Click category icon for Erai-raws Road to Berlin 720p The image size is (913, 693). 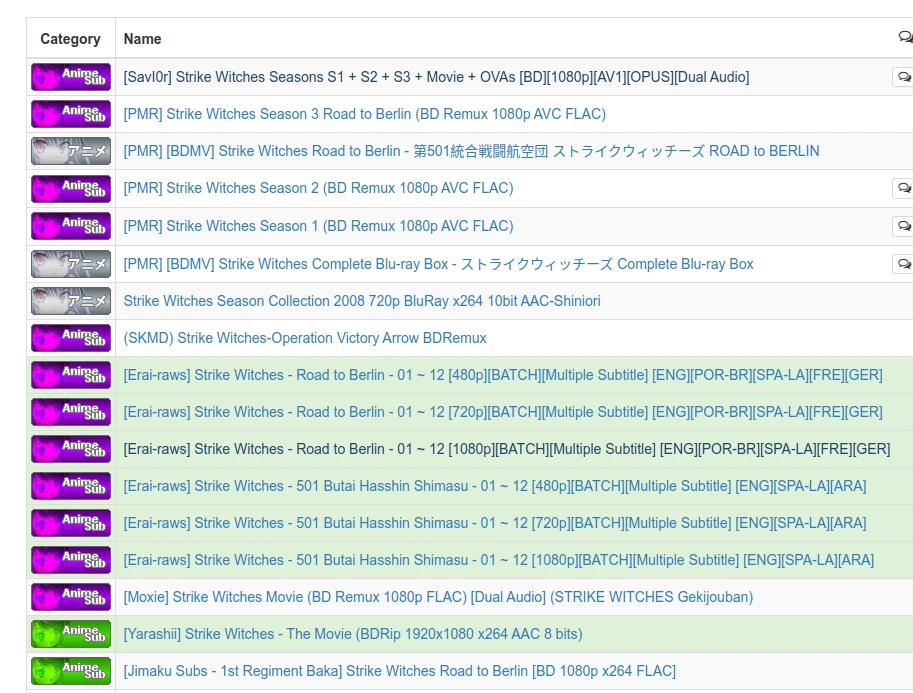tap(70, 412)
